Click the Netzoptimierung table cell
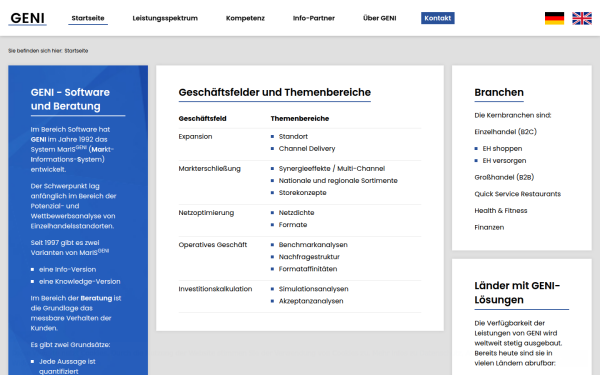 [206, 212]
